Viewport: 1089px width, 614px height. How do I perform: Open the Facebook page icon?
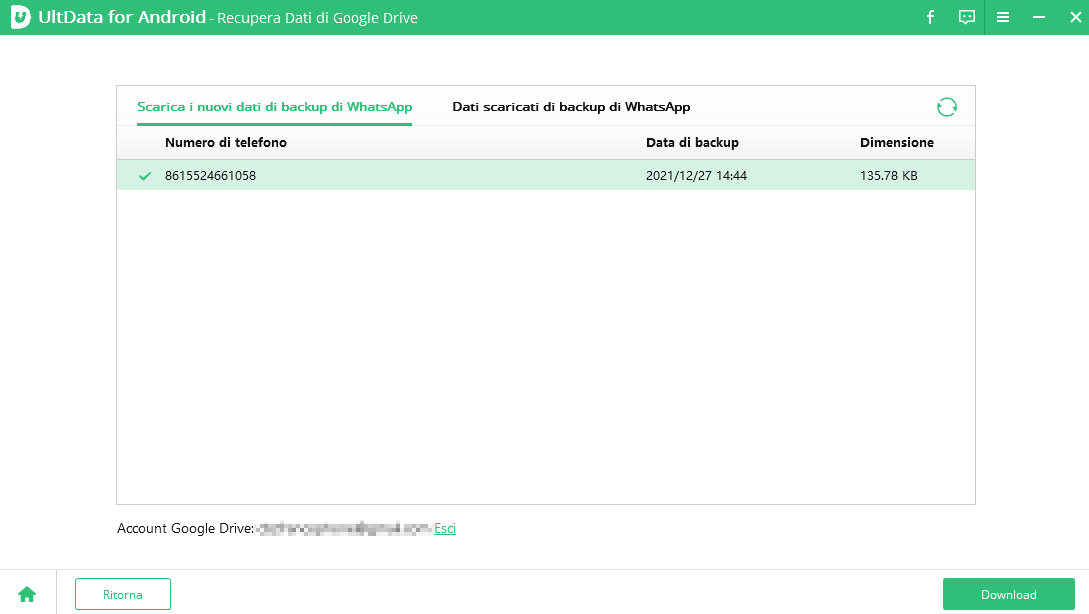click(930, 17)
